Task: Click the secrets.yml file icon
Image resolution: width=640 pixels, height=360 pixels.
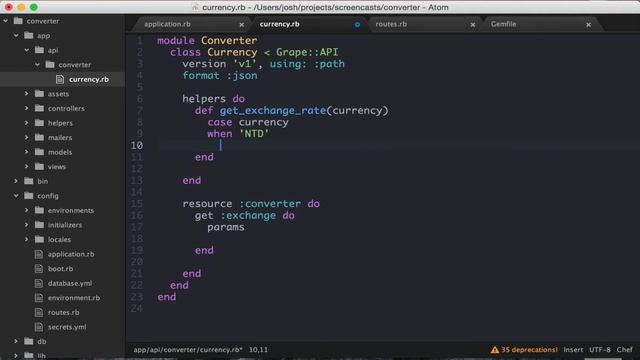Action: (x=39, y=327)
